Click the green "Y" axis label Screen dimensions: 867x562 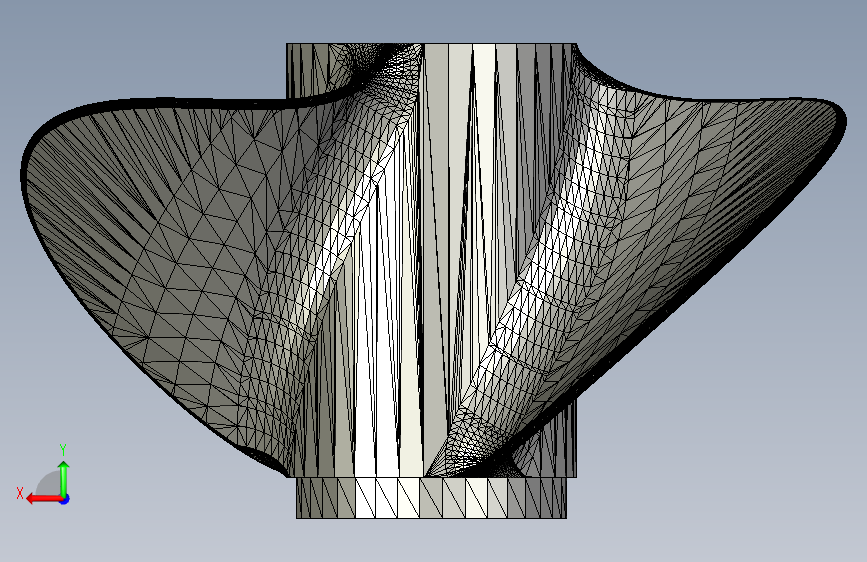(63, 450)
